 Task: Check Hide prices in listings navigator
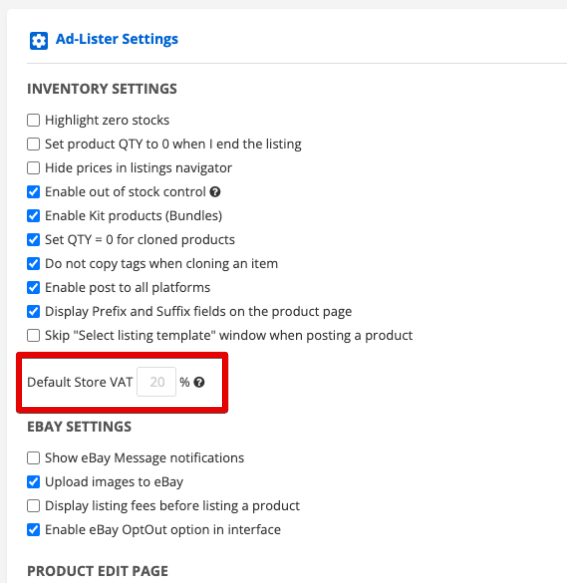pos(33,168)
